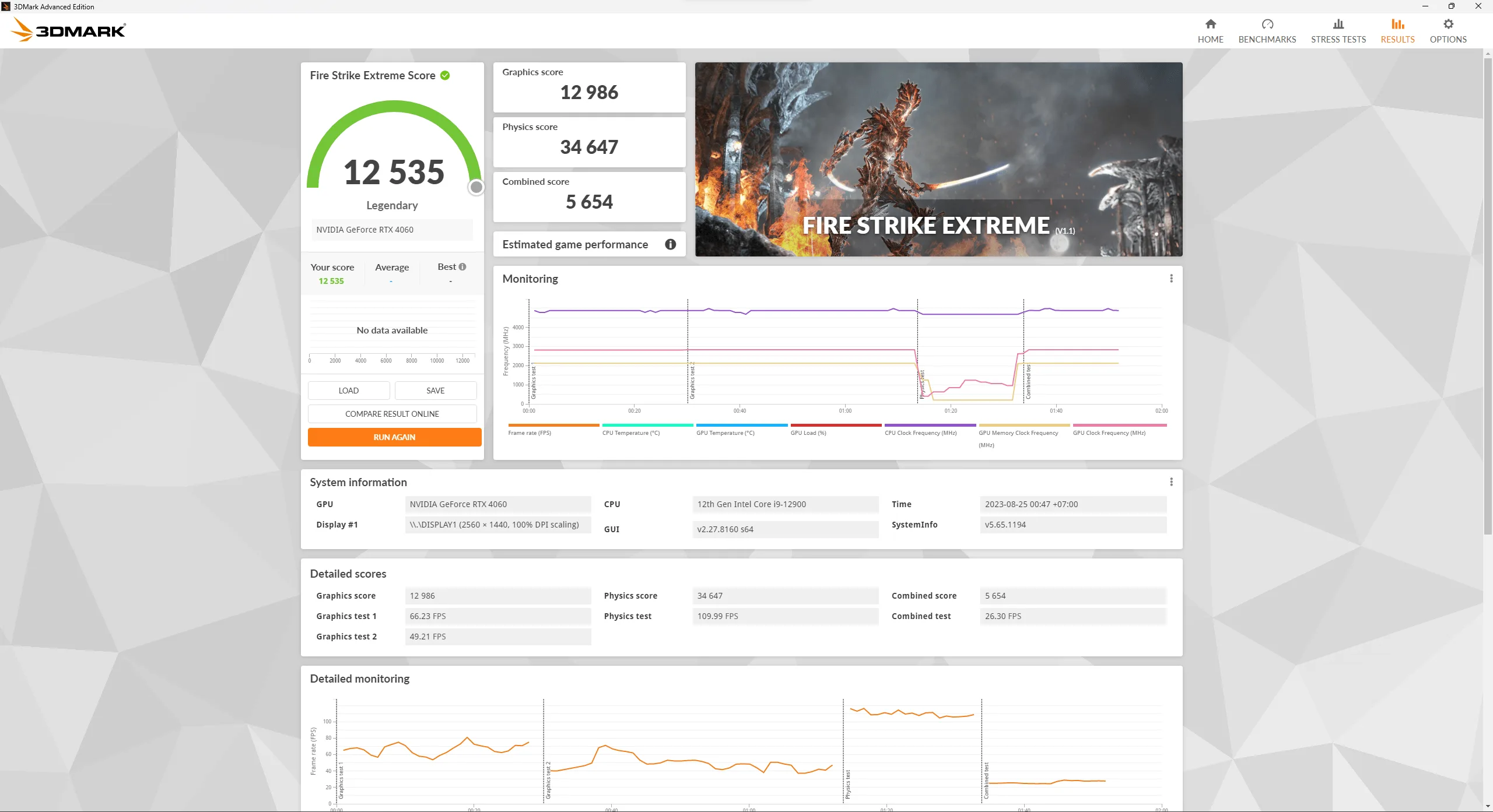Toggle GPU Temperature legend series

[x=741, y=430]
